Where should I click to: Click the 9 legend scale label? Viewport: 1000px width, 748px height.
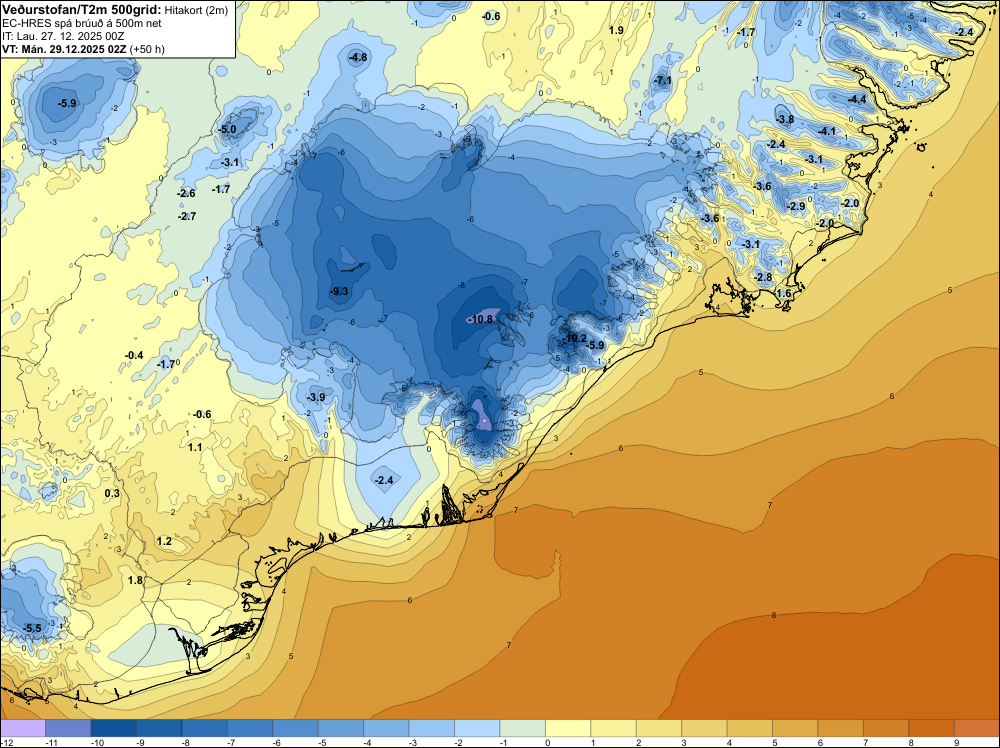coord(957,742)
